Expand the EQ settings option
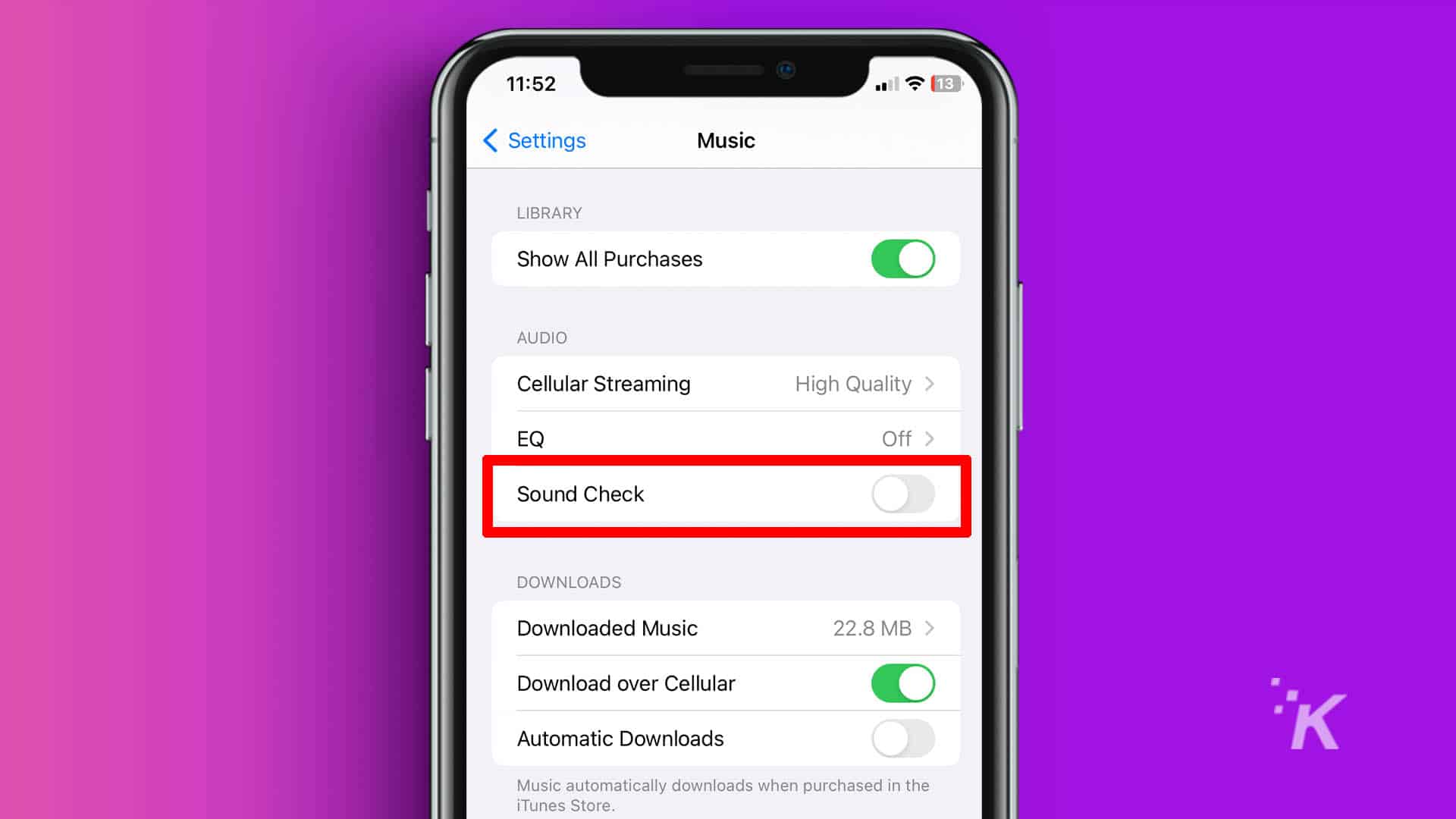Image resolution: width=1456 pixels, height=819 pixels. (727, 439)
